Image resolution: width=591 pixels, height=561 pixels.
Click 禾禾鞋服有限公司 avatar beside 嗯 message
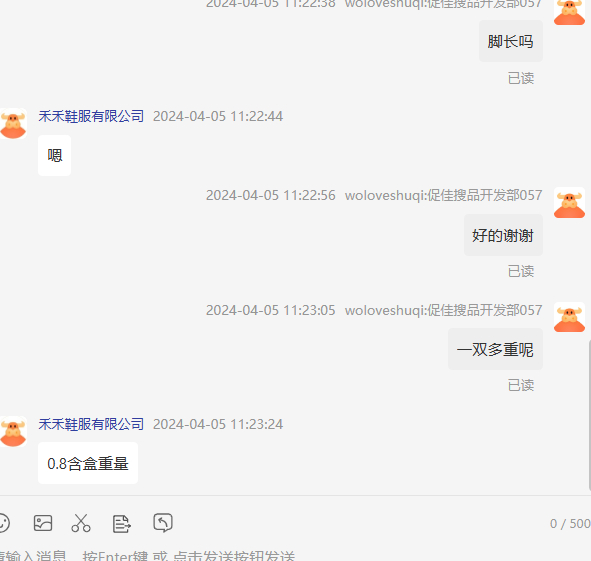point(13,124)
